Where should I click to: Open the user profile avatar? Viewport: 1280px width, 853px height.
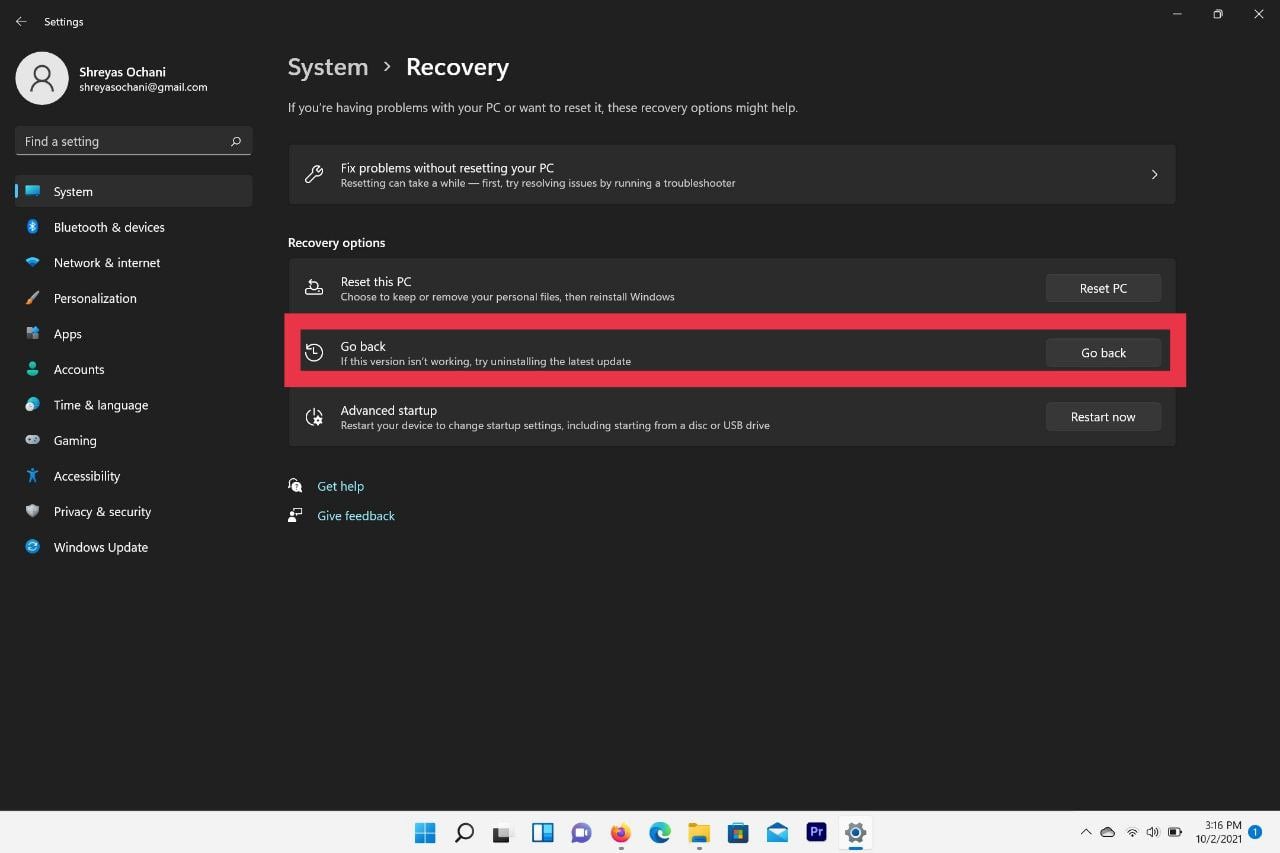coord(42,79)
